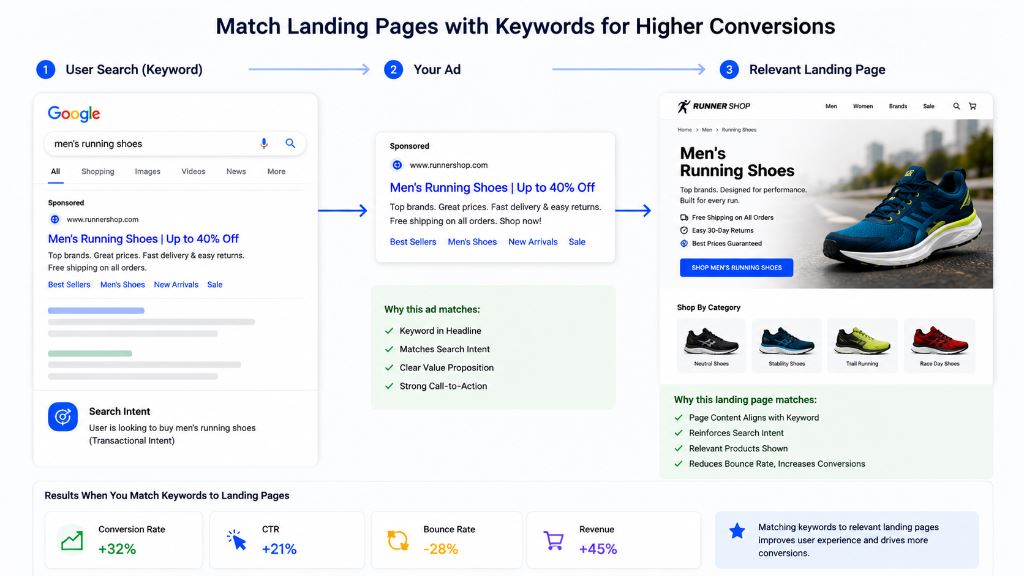Click checkmark beside Keyword in Headline
The image size is (1024, 576).
tap(389, 331)
